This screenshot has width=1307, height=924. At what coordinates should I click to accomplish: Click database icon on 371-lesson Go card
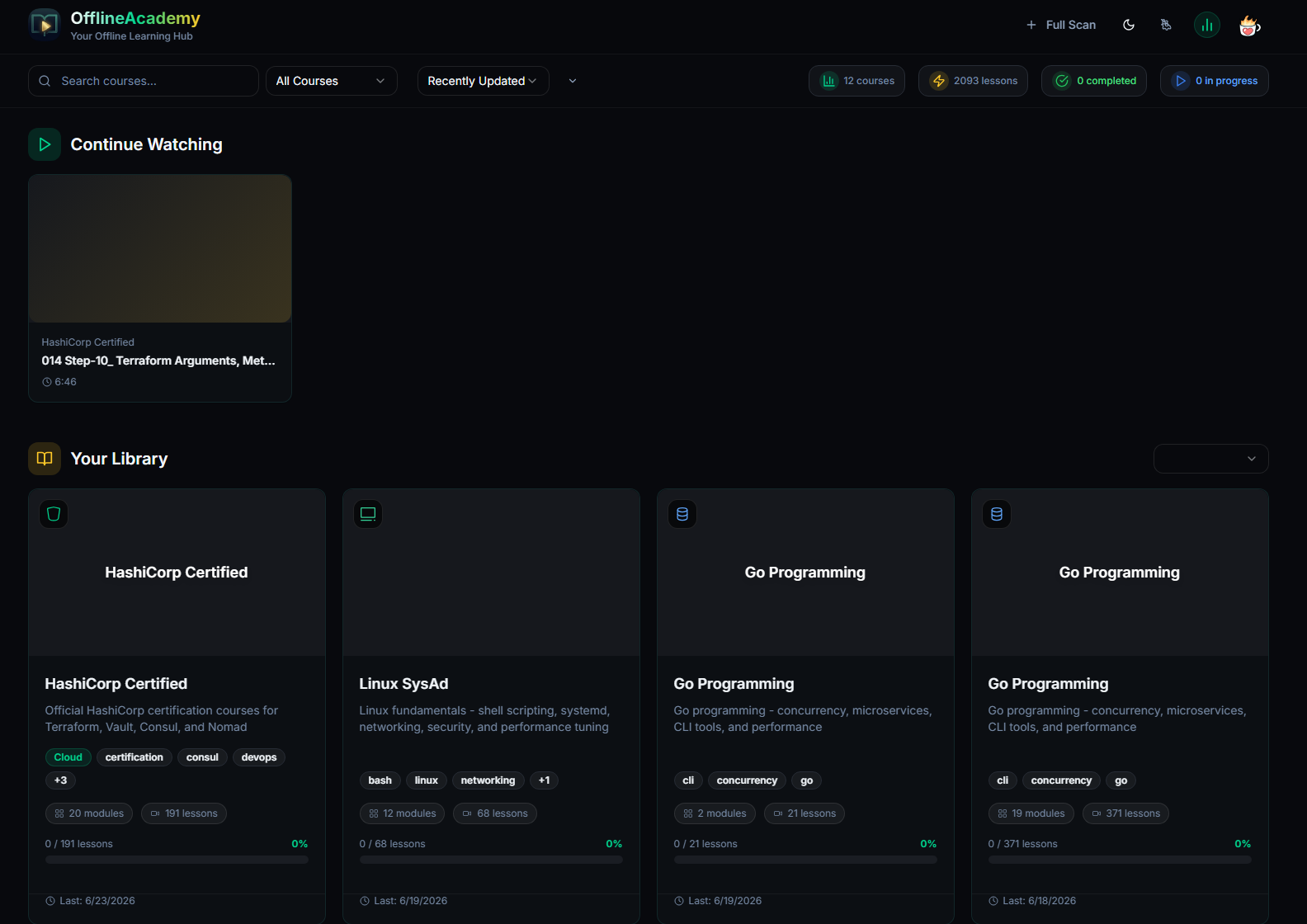[997, 514]
